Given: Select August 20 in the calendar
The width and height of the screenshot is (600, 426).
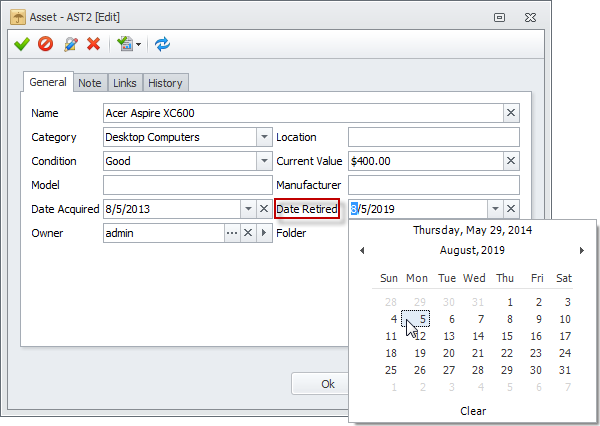Looking at the screenshot, I should click(449, 353).
